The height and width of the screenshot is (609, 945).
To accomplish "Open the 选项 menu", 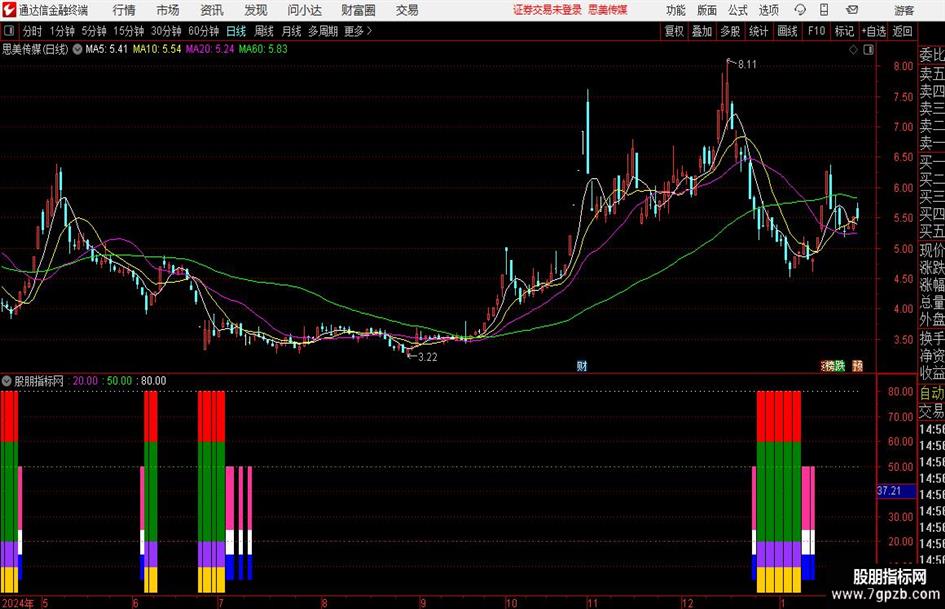I will tap(768, 10).
